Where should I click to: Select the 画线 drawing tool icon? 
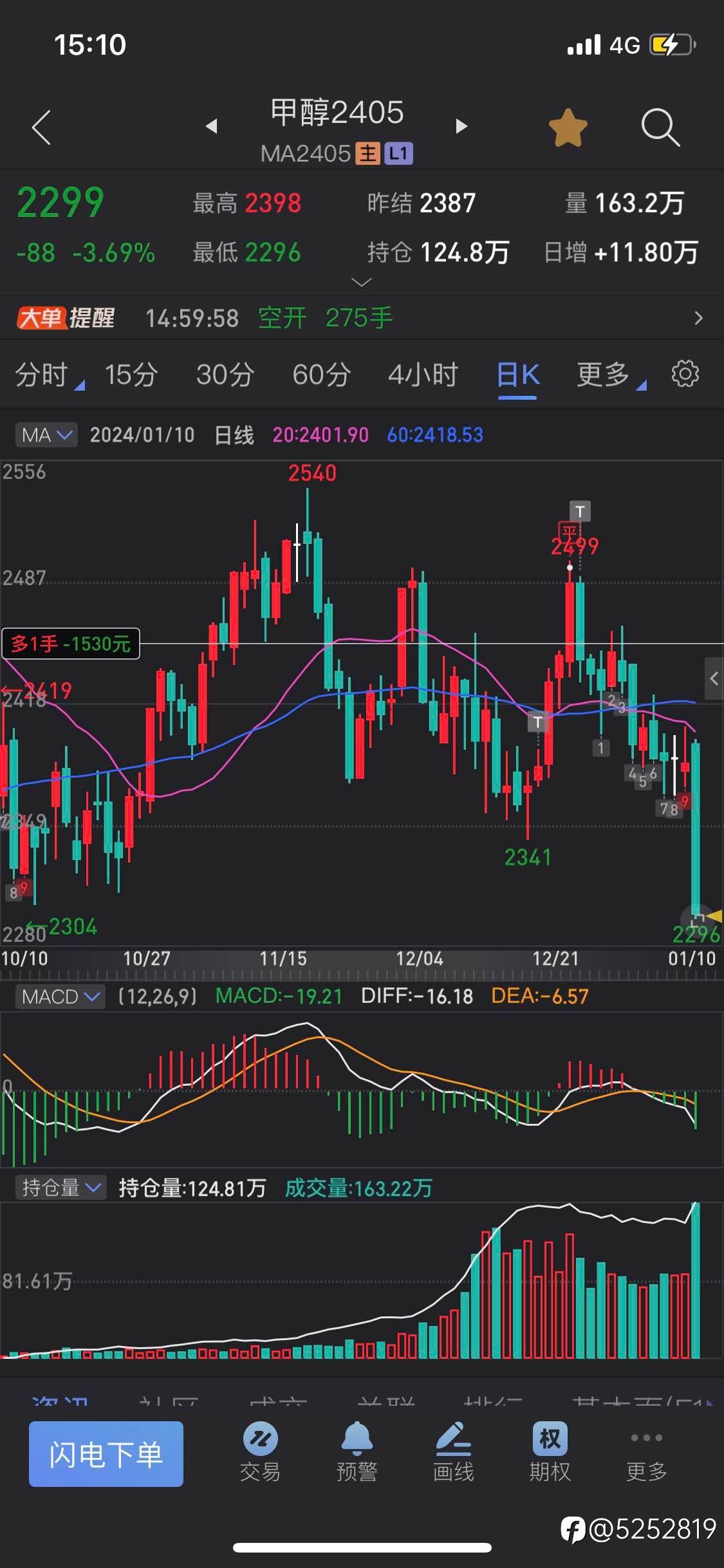[x=453, y=1453]
